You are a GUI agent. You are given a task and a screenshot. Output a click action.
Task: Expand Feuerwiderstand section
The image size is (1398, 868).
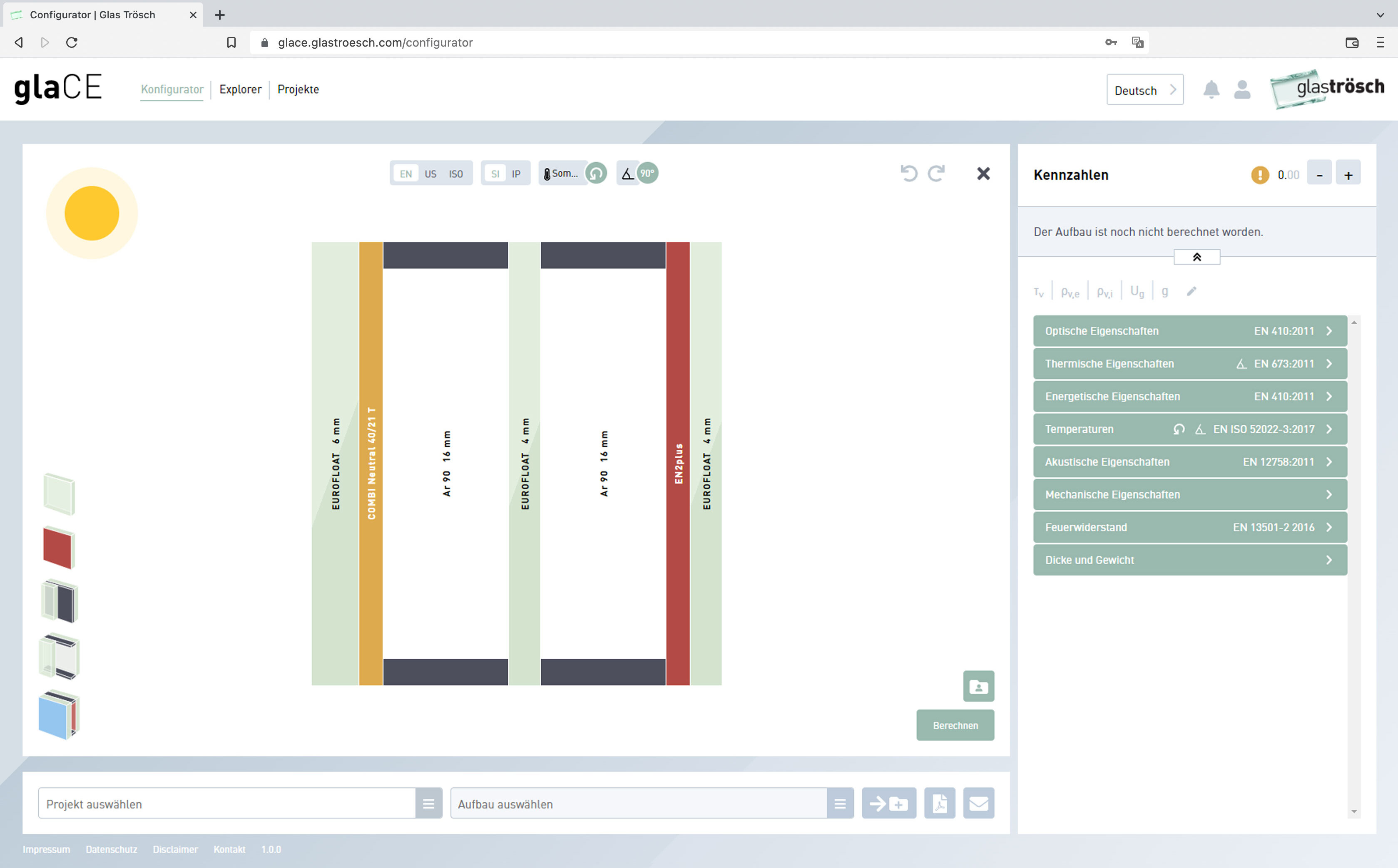1190,528
